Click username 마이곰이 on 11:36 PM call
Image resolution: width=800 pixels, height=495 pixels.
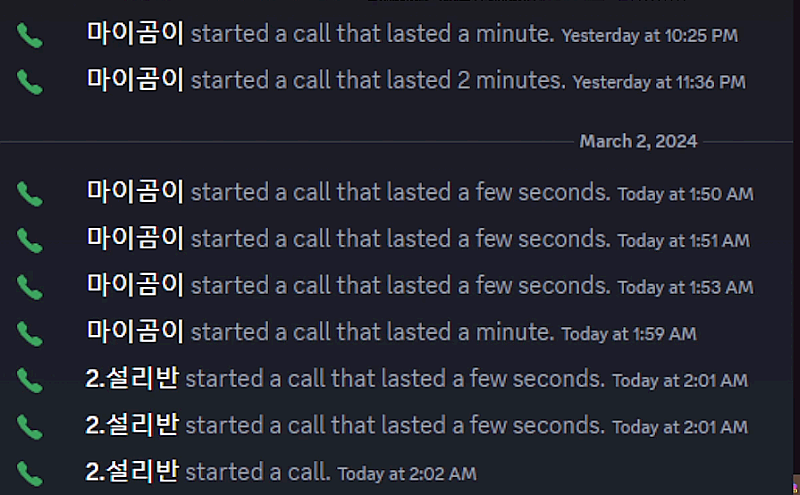(135, 80)
